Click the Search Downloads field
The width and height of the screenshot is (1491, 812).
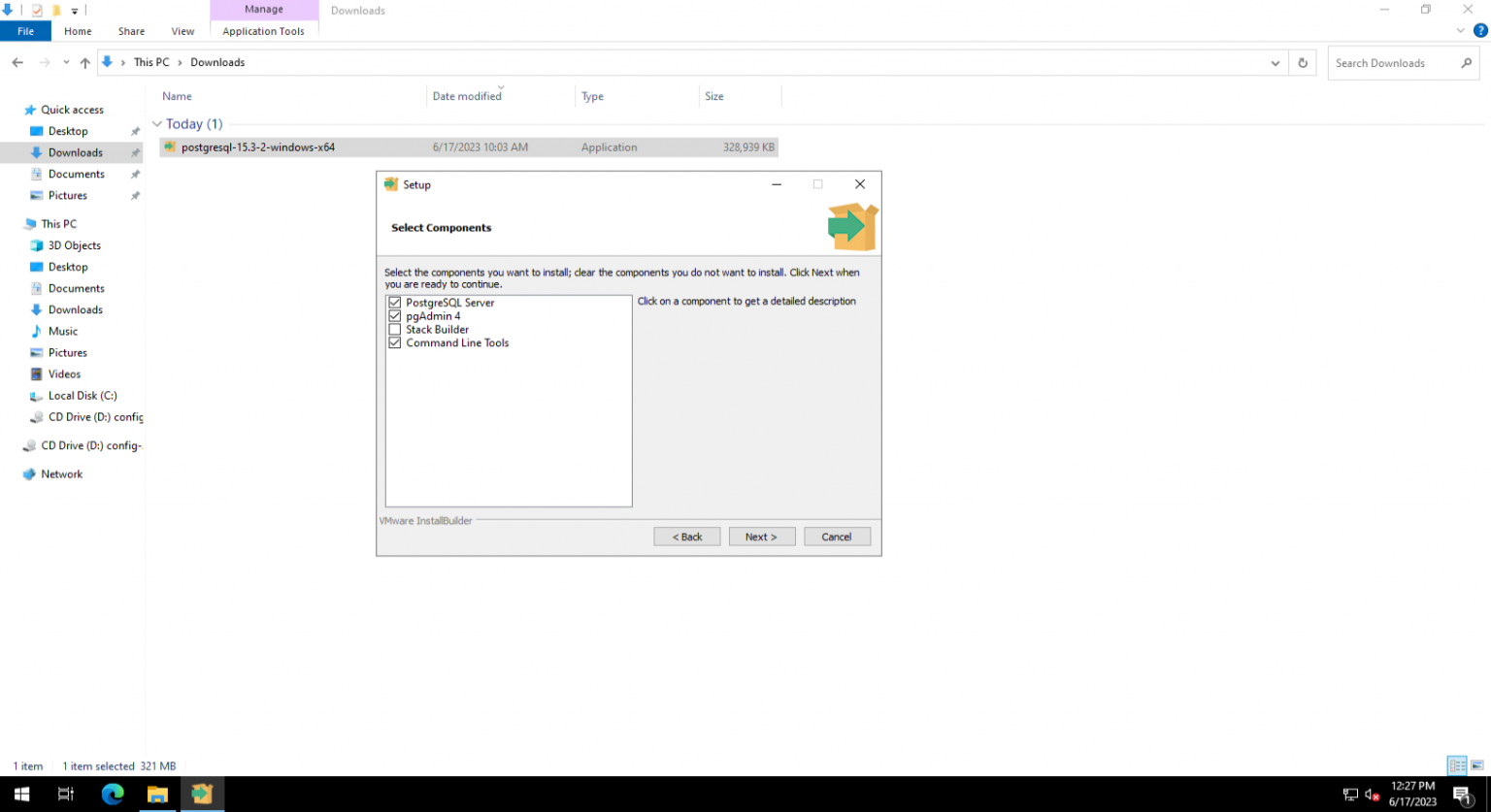pyautogui.click(x=1393, y=63)
